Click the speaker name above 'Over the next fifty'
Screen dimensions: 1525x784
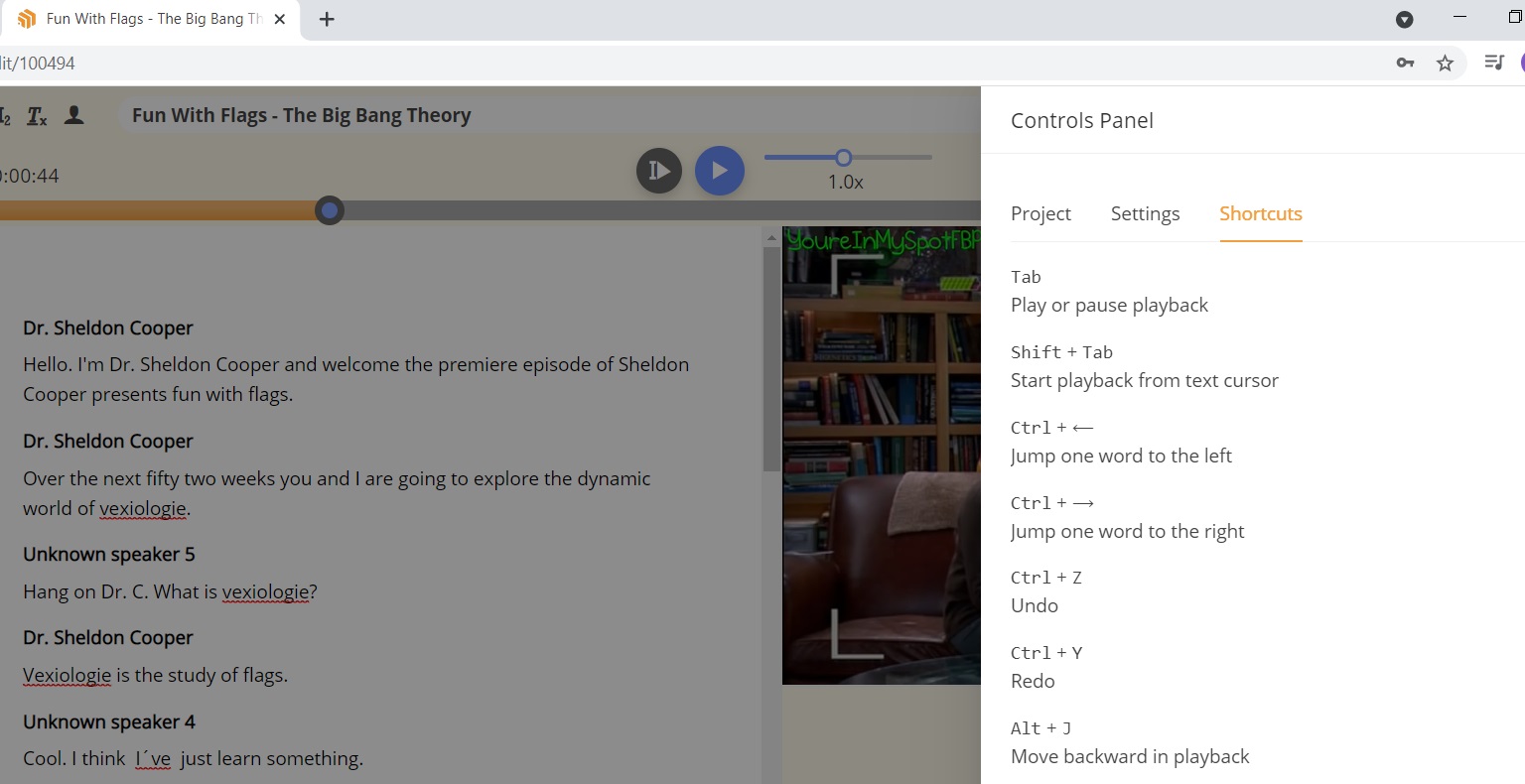(108, 441)
